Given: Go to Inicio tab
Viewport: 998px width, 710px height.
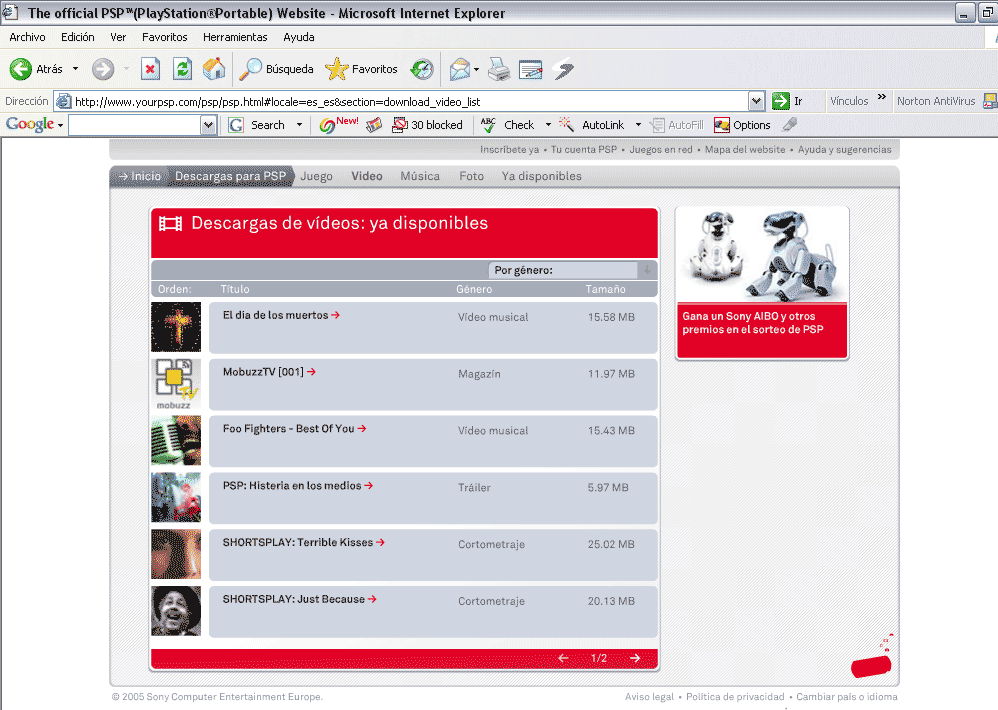Looking at the screenshot, I should point(140,176).
